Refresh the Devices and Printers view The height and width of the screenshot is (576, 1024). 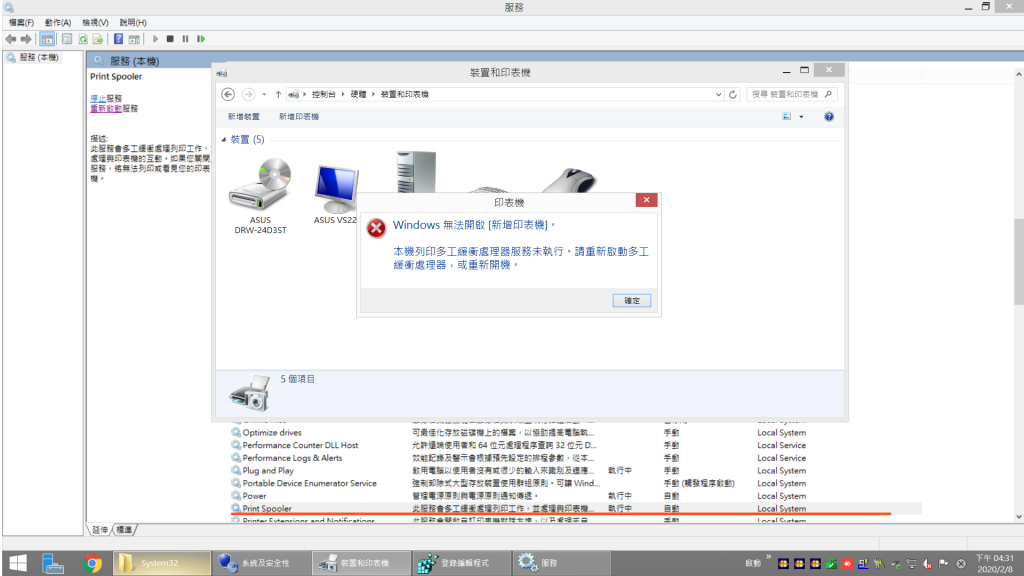733,95
